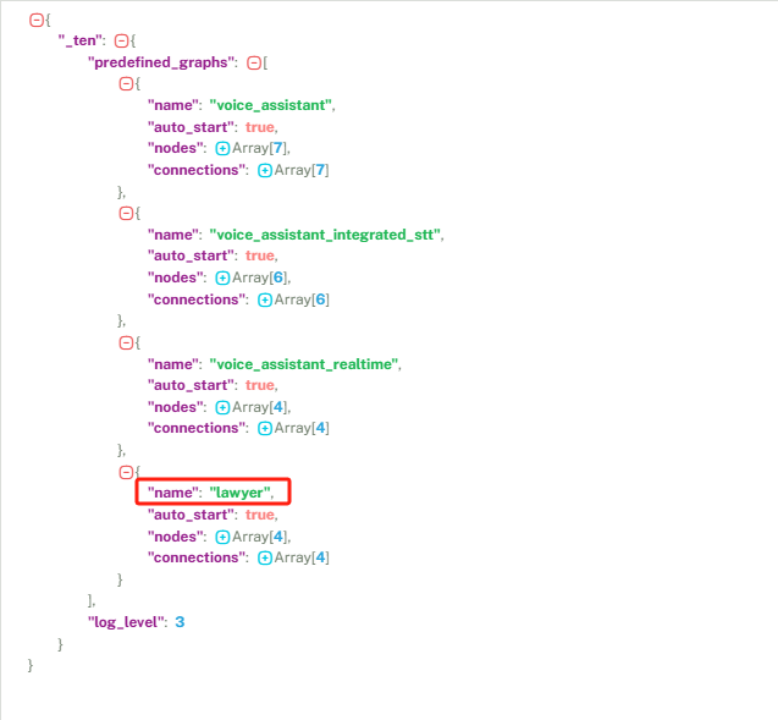The image size is (778, 720).
Task: Click auto_start true under voice_assistant_realtime
Action: (x=260, y=385)
